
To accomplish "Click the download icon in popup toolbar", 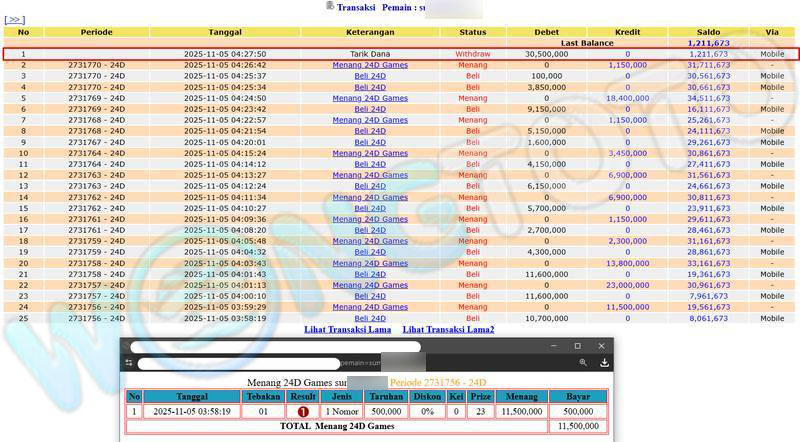I will click(x=605, y=363).
